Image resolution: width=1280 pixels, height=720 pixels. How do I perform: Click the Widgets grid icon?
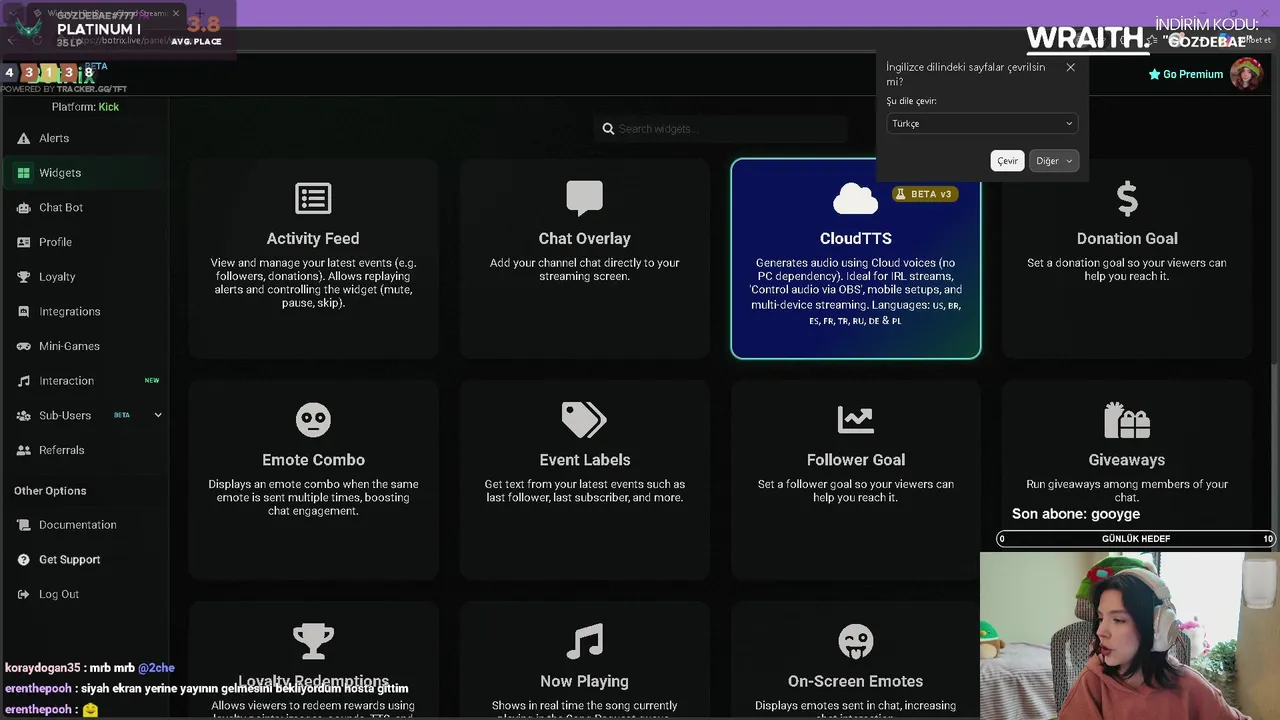pyautogui.click(x=23, y=173)
